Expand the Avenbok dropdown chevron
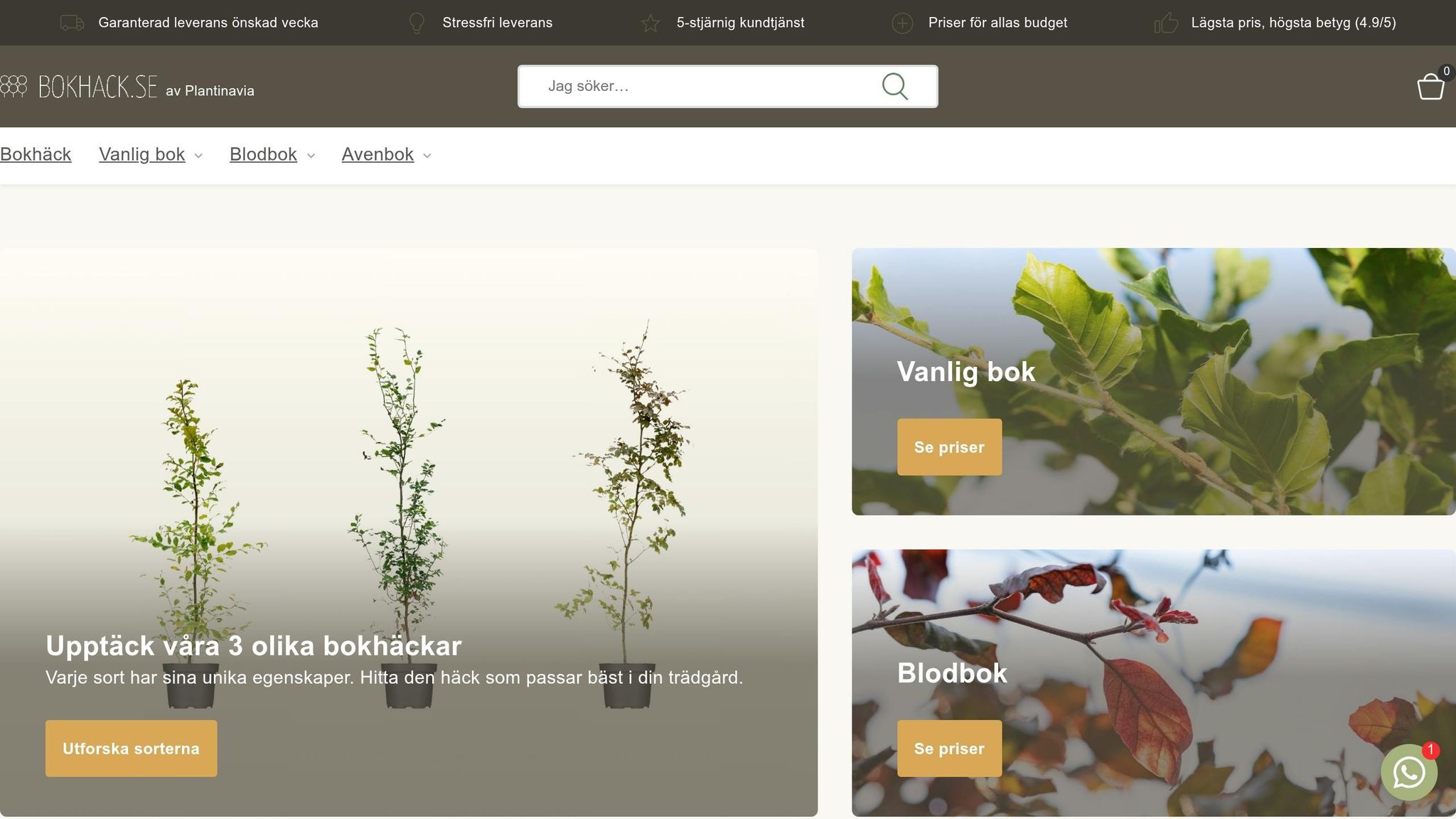1456x819 pixels. pos(427,156)
